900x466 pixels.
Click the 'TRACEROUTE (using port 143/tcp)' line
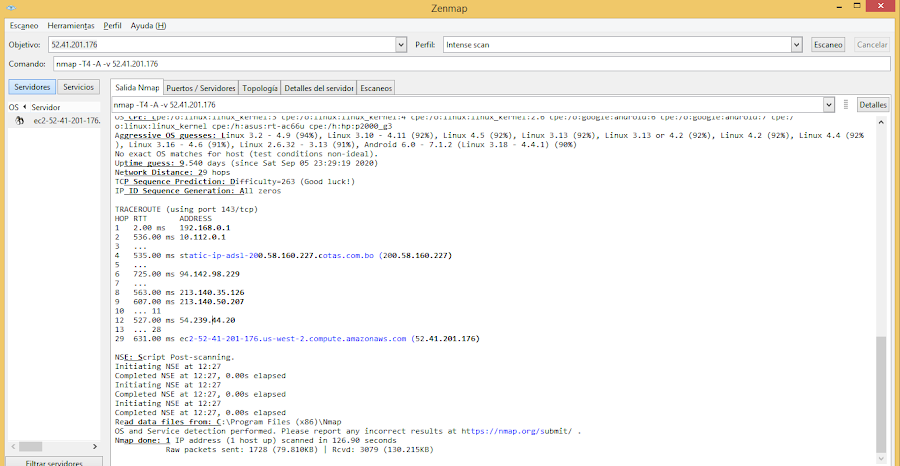[186, 209]
